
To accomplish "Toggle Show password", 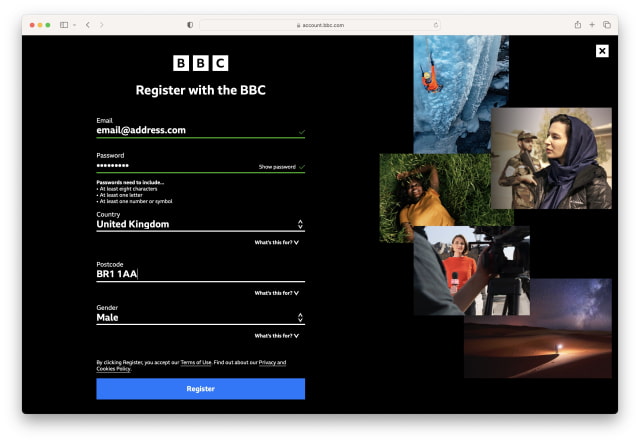I will (277, 167).
